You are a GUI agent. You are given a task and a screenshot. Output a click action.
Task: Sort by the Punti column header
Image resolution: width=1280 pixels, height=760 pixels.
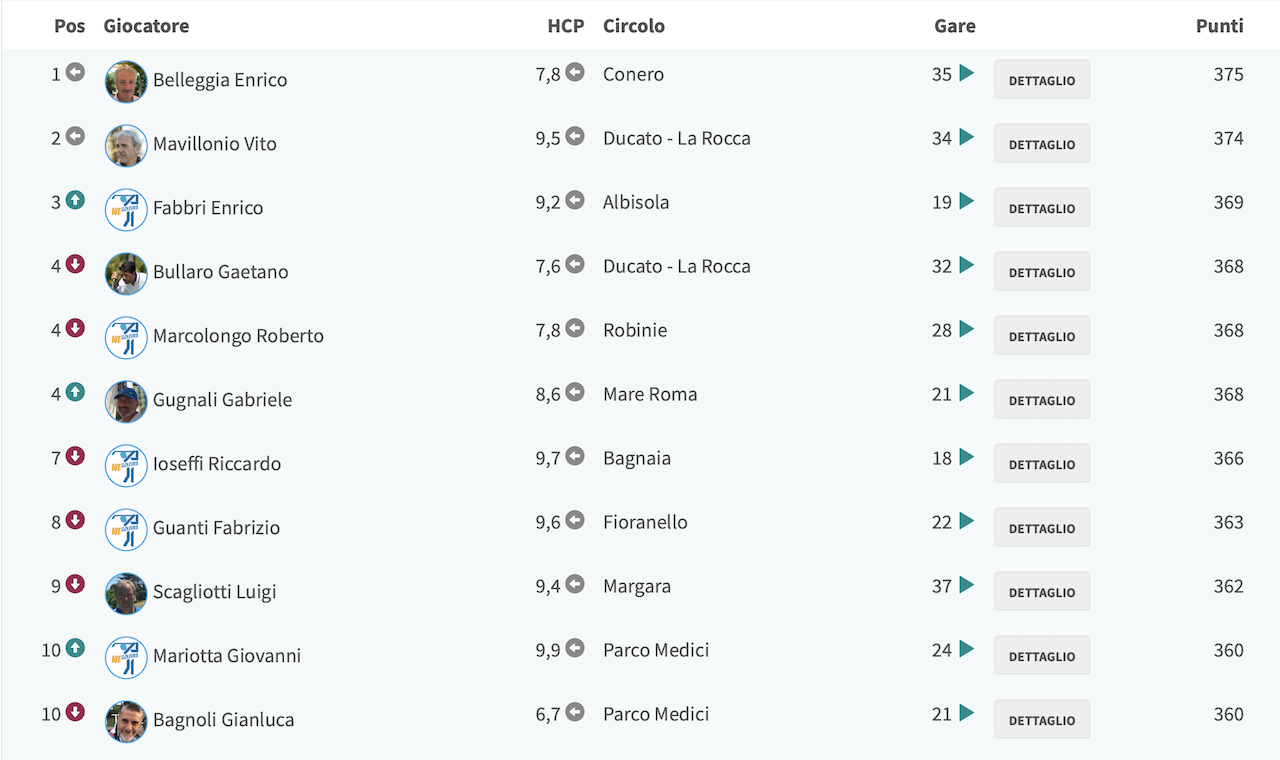tap(1220, 26)
